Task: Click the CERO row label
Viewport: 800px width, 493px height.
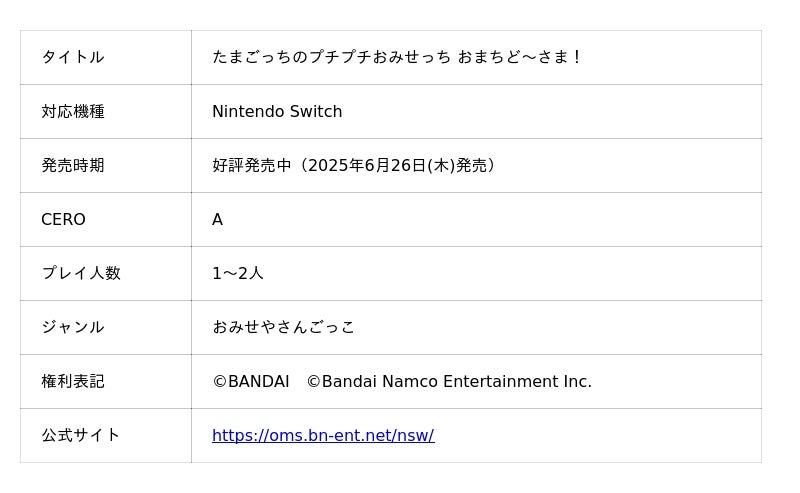Action: click(63, 220)
